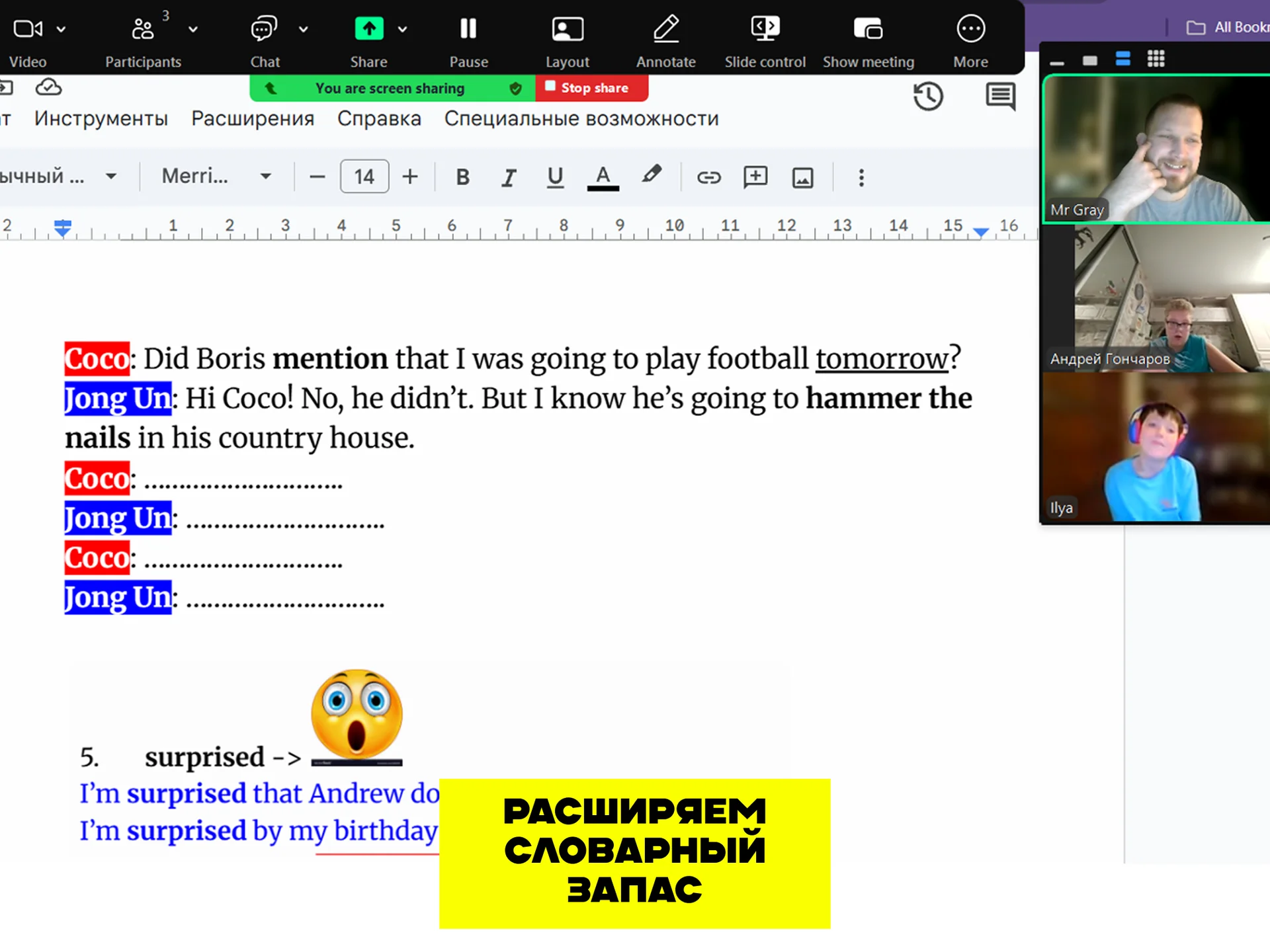The width and height of the screenshot is (1270, 952).
Task: Open the text color picker (A icon)
Action: (603, 177)
